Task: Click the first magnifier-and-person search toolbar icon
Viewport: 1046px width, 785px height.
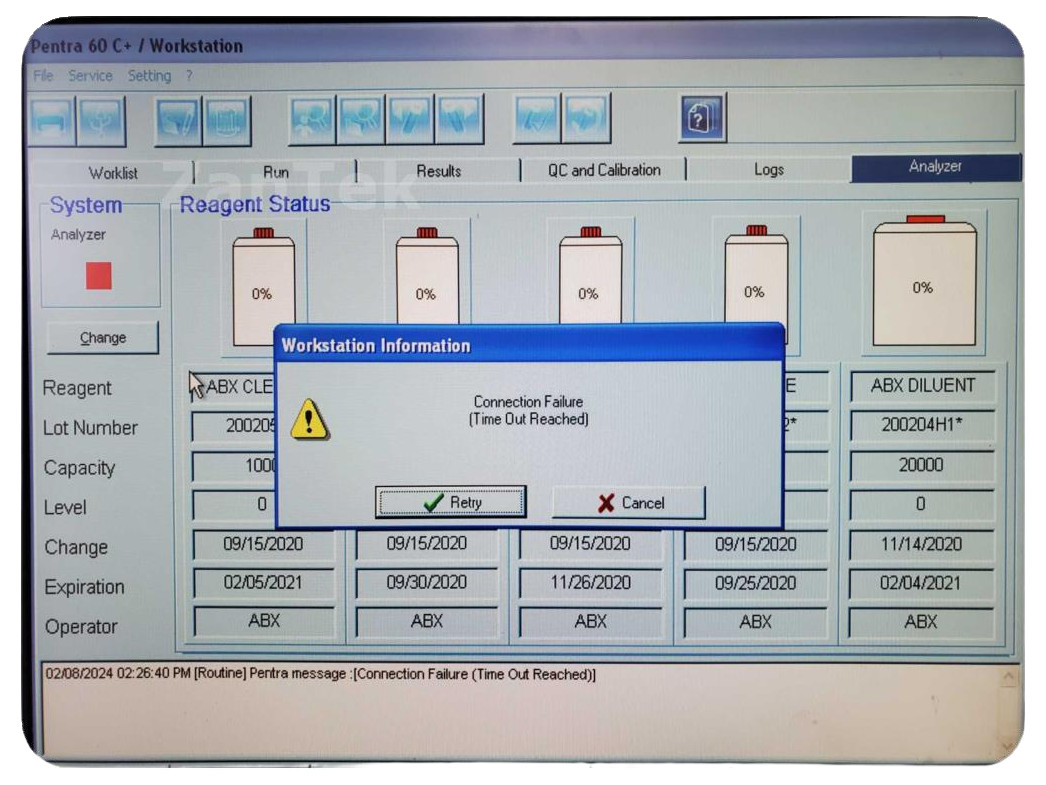Action: (x=312, y=119)
